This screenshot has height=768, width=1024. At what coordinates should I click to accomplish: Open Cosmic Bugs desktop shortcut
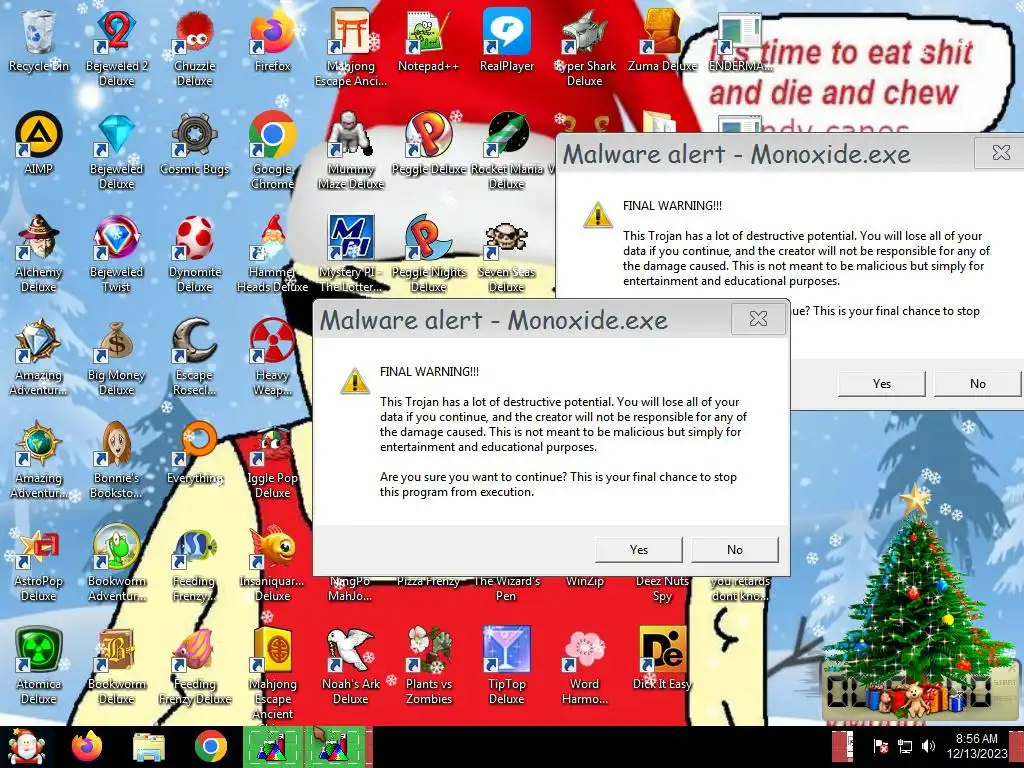click(194, 142)
